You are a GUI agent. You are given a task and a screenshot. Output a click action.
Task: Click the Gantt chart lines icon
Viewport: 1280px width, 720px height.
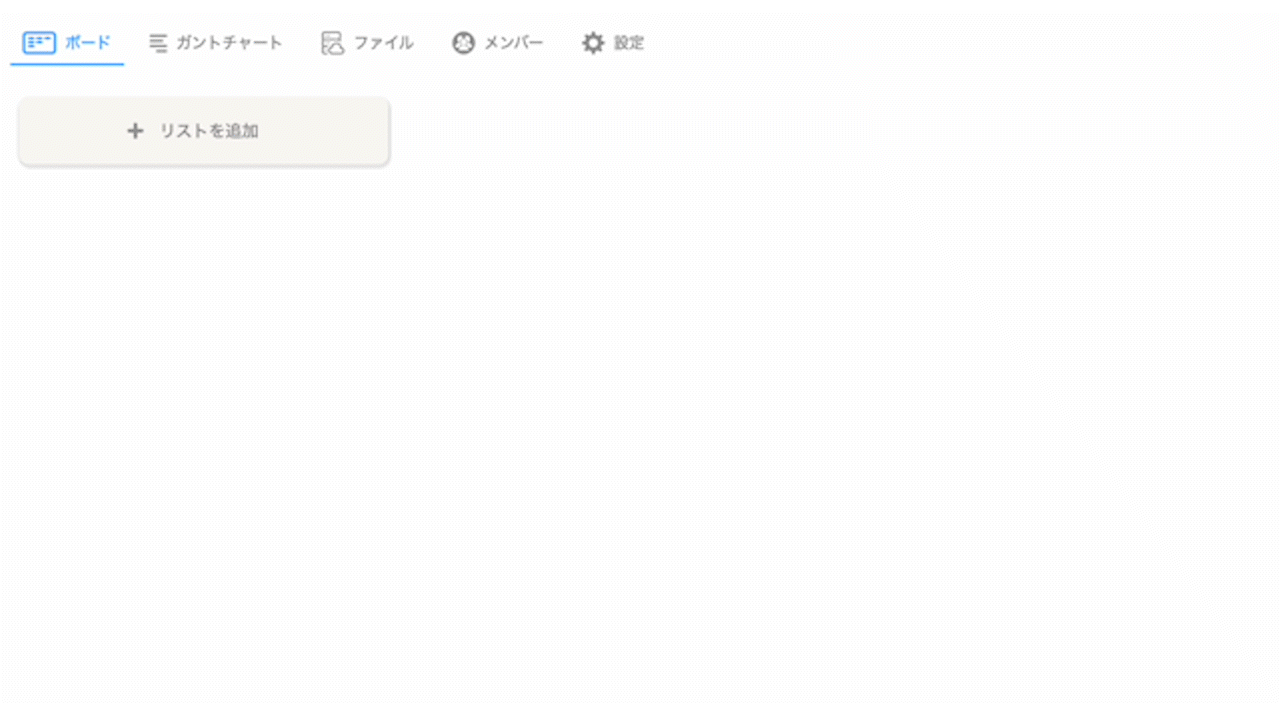point(158,43)
